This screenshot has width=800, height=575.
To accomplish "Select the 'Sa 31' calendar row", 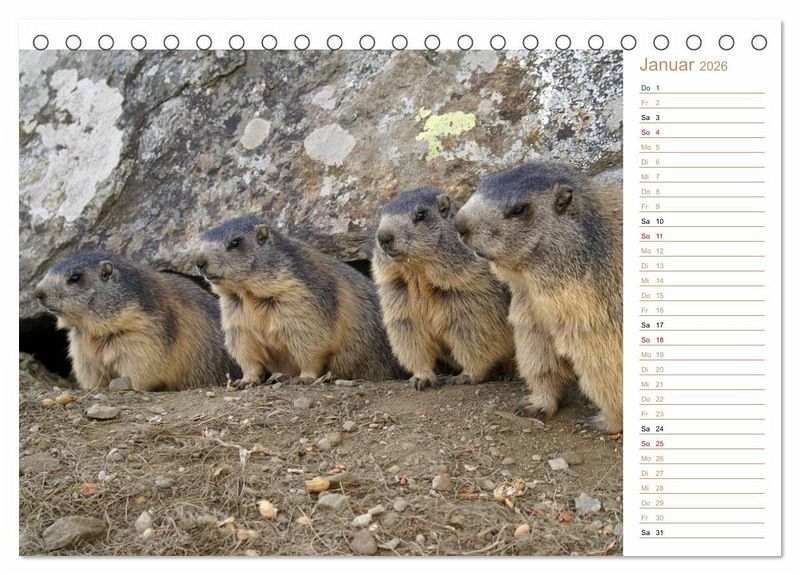I will (702, 532).
